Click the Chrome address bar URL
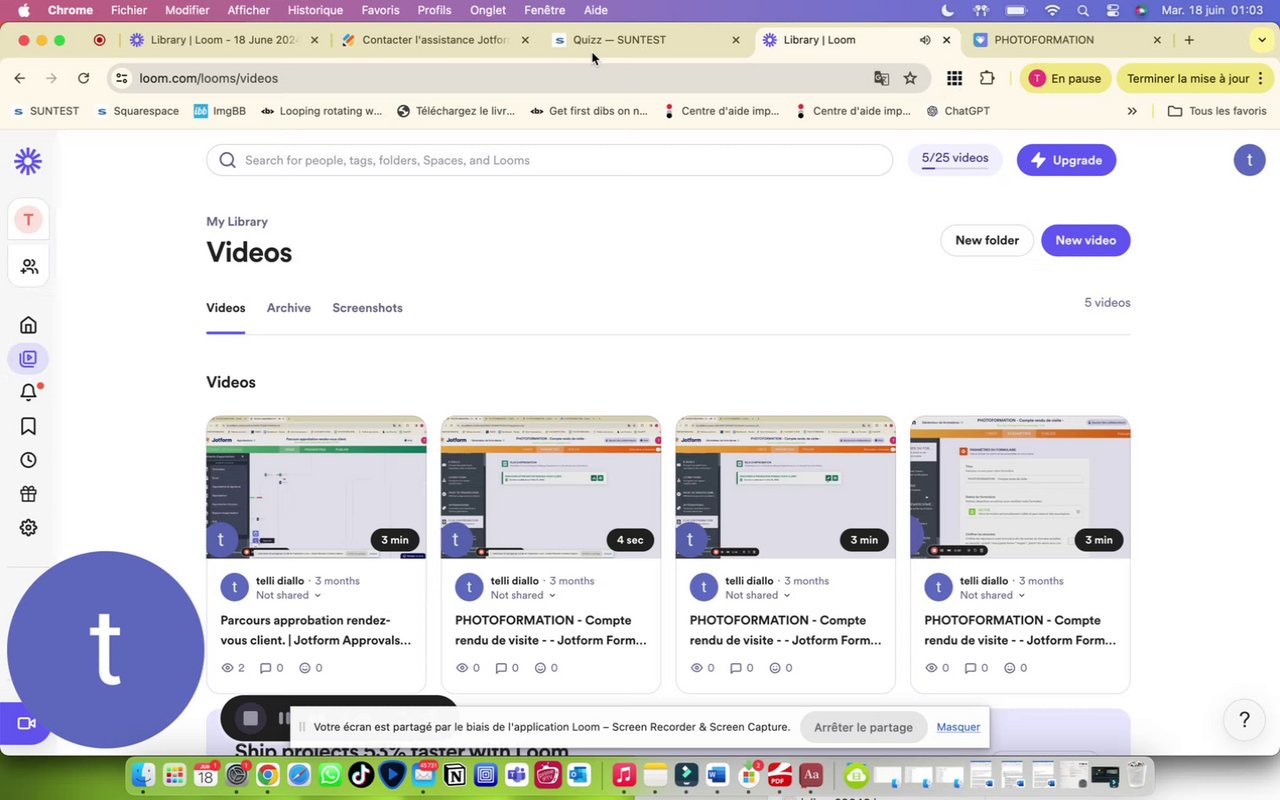This screenshot has height=800, width=1280. coord(209,78)
